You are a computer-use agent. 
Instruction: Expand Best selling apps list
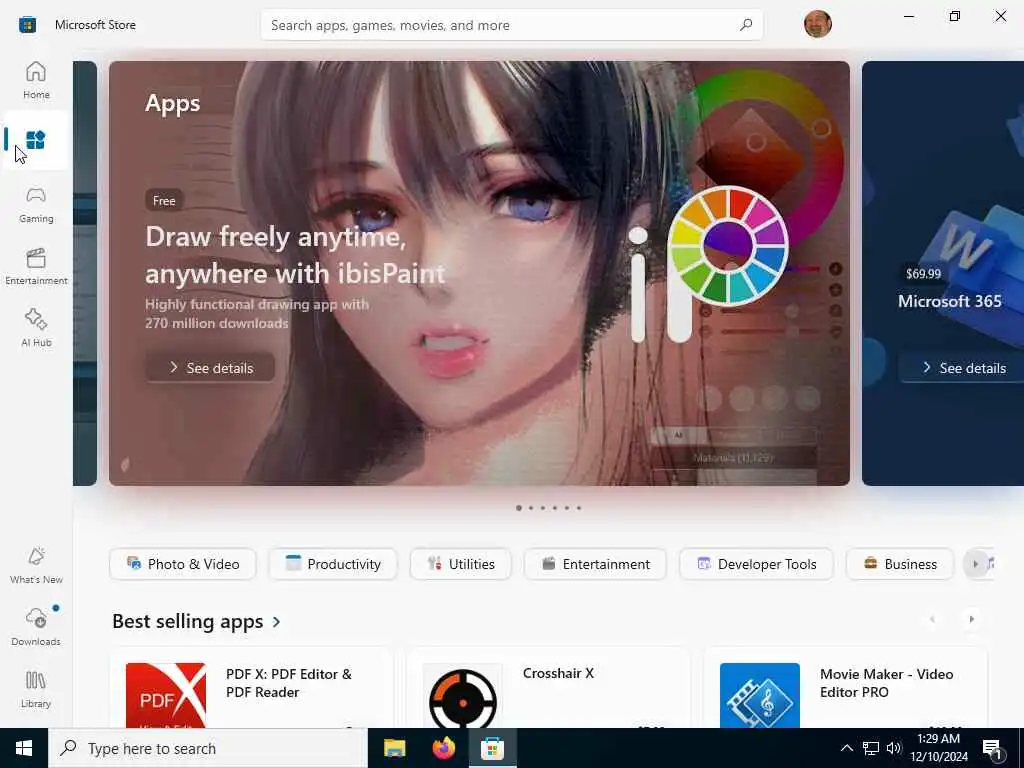click(x=276, y=622)
